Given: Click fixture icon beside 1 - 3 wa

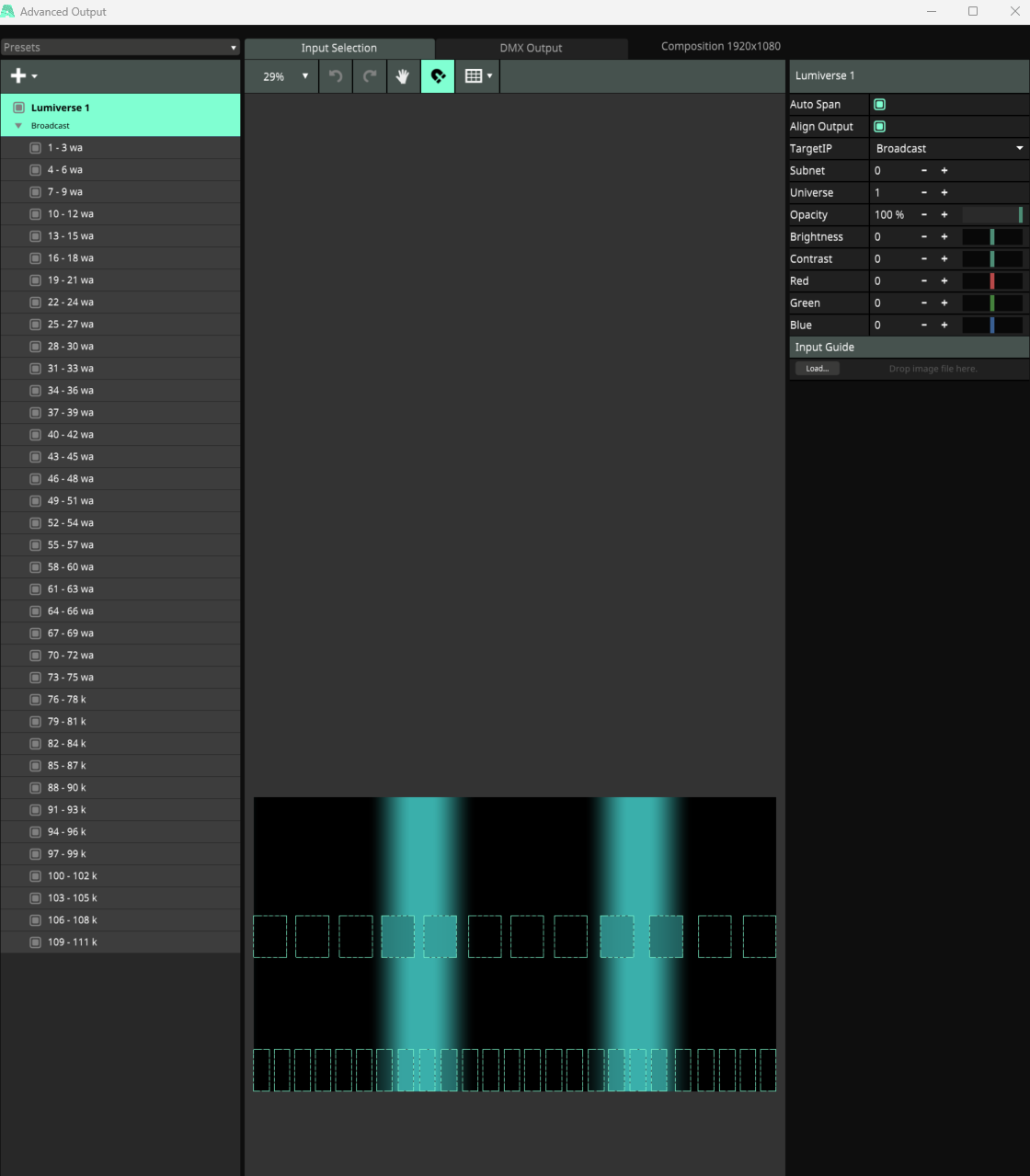Looking at the screenshot, I should [35, 148].
